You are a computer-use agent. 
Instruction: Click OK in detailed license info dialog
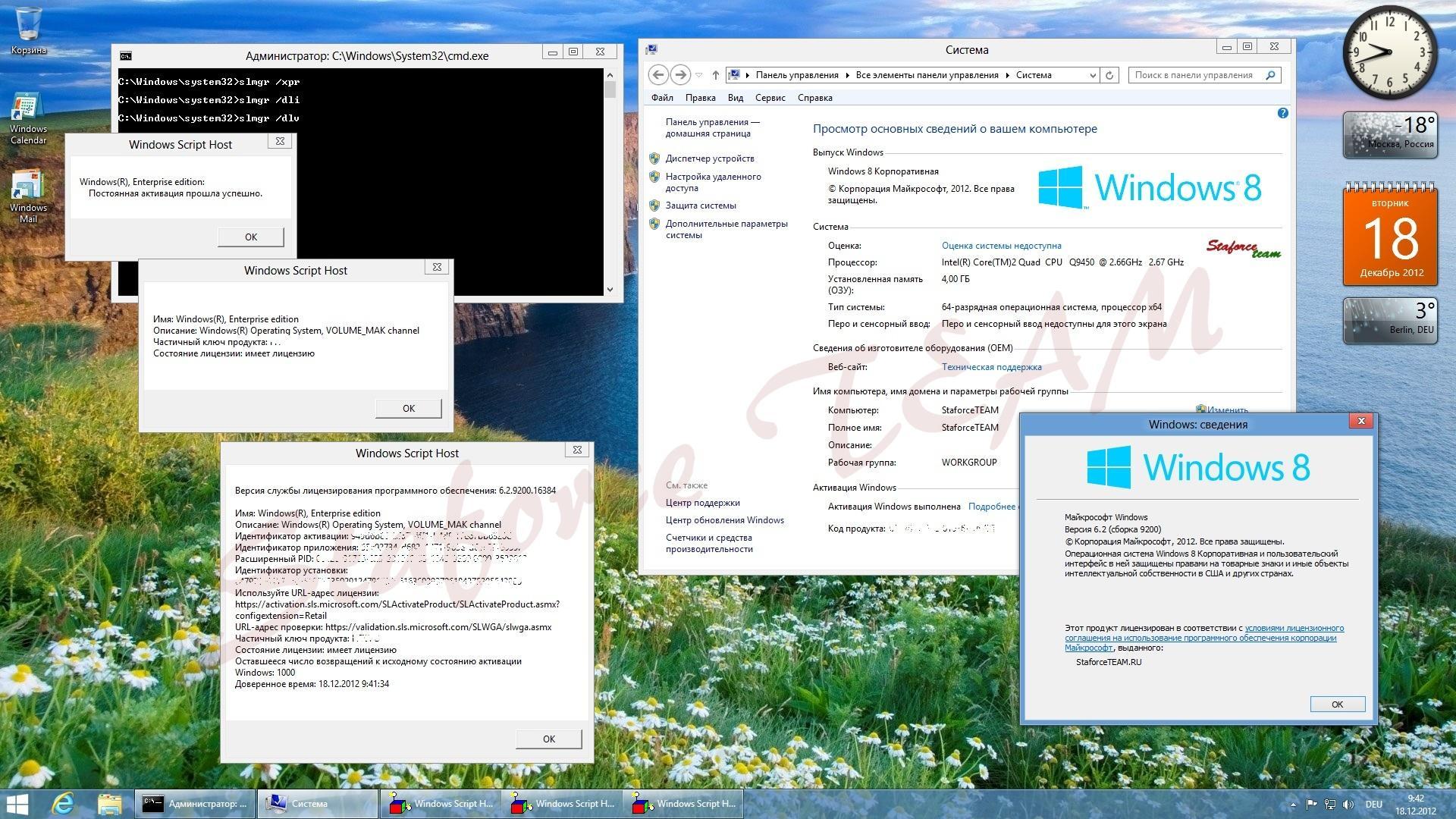click(548, 739)
